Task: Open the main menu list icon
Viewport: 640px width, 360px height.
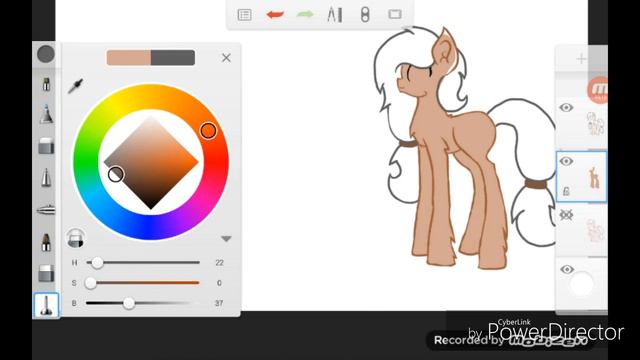Action: click(244, 15)
